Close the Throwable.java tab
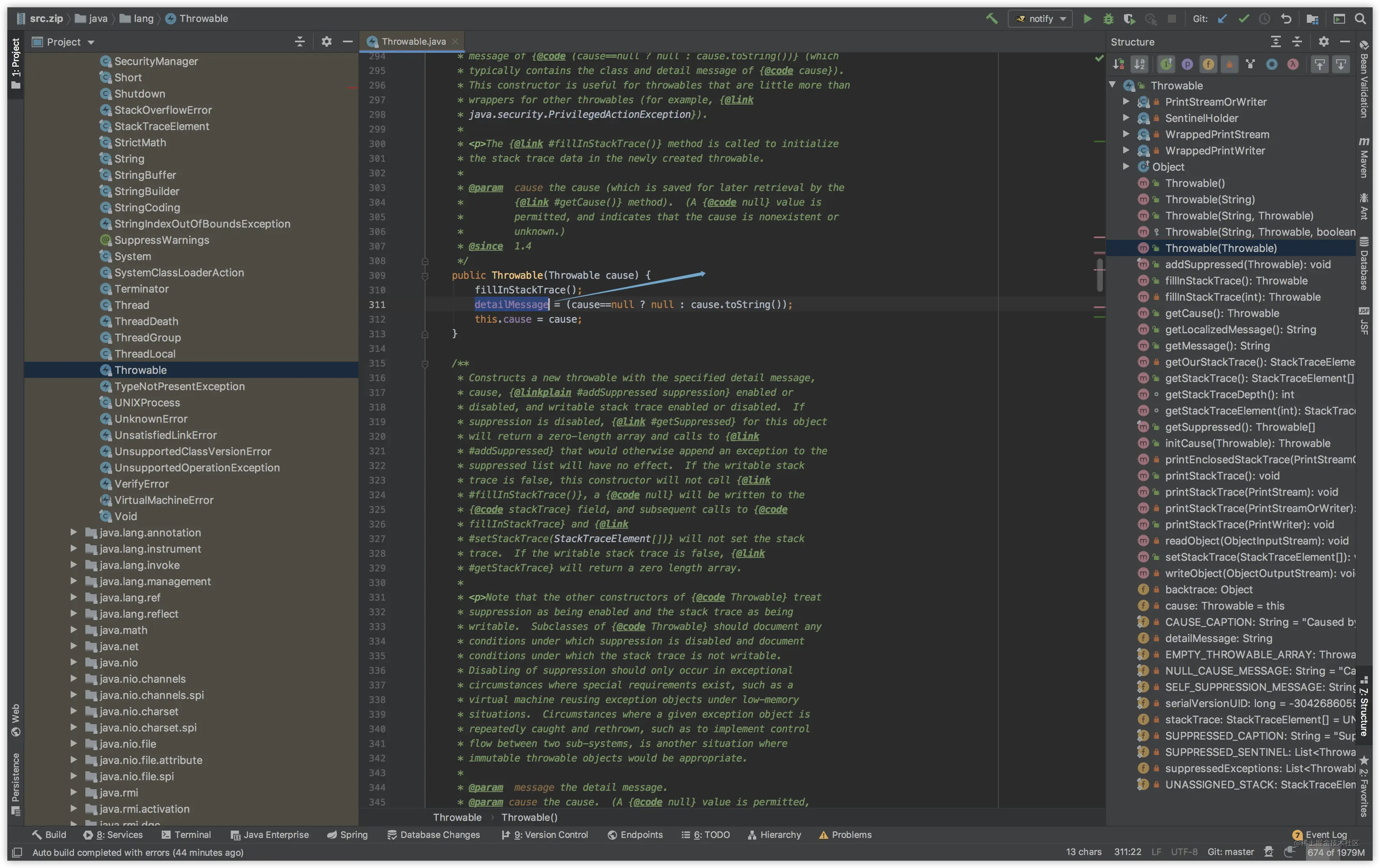The width and height of the screenshot is (1380, 868). (455, 41)
